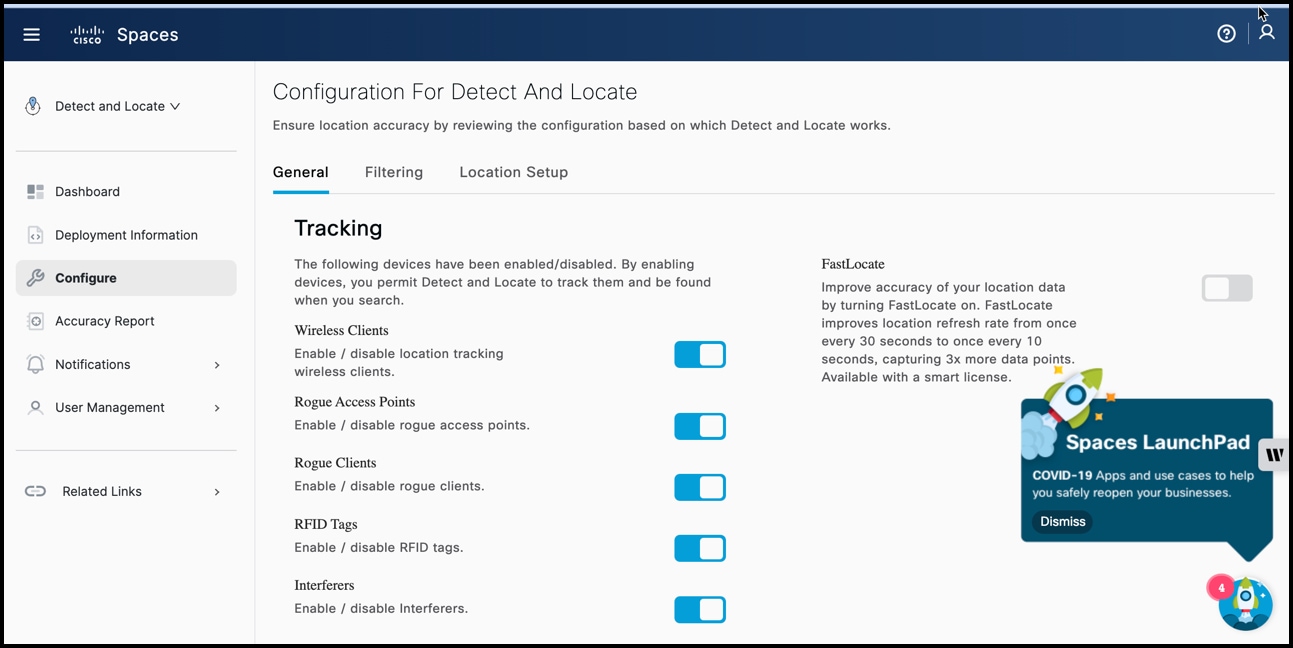The image size is (1293, 648).
Task: Open the hamburger navigation menu
Action: point(32,34)
